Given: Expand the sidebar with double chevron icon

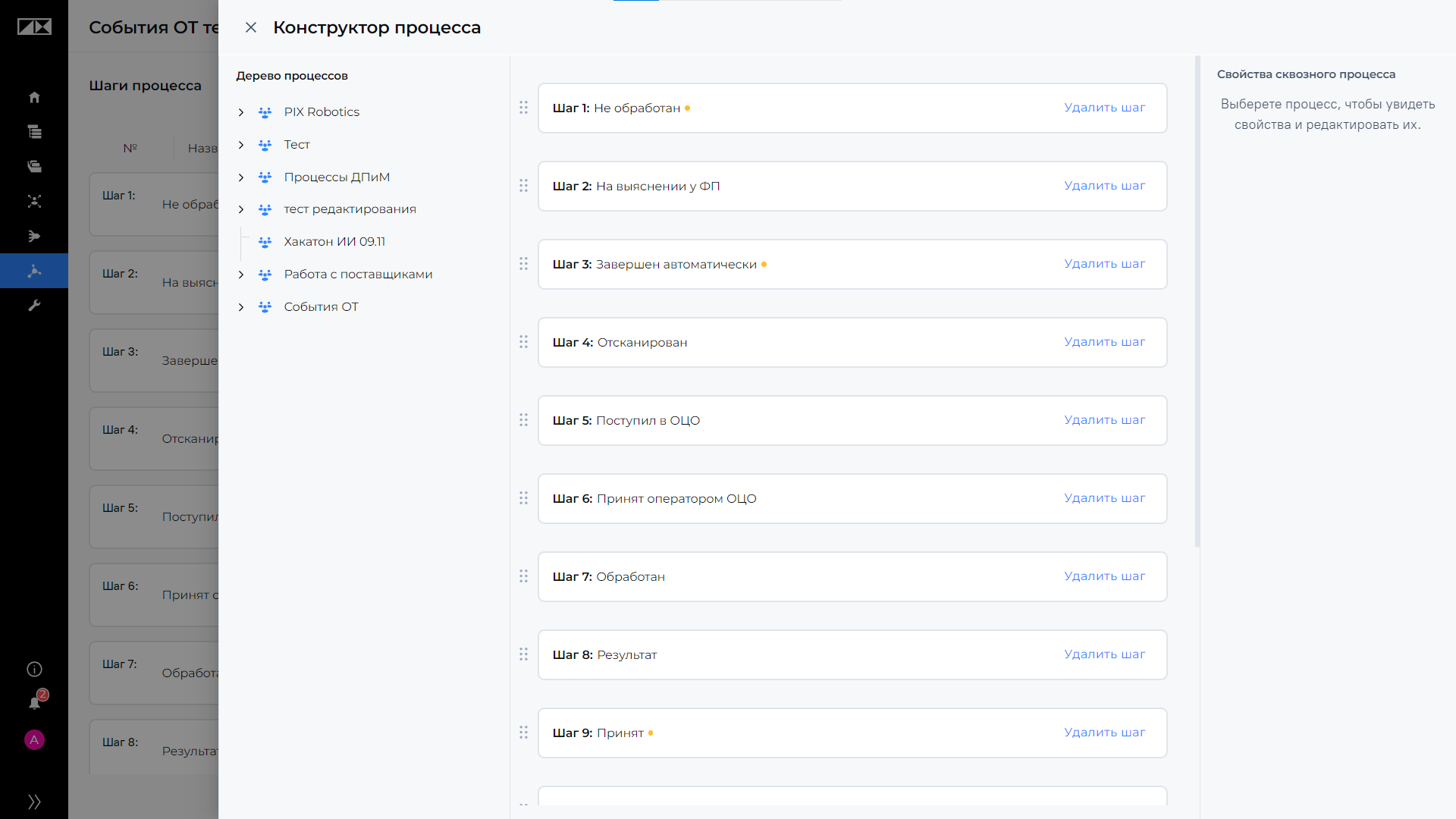Looking at the screenshot, I should [34, 802].
